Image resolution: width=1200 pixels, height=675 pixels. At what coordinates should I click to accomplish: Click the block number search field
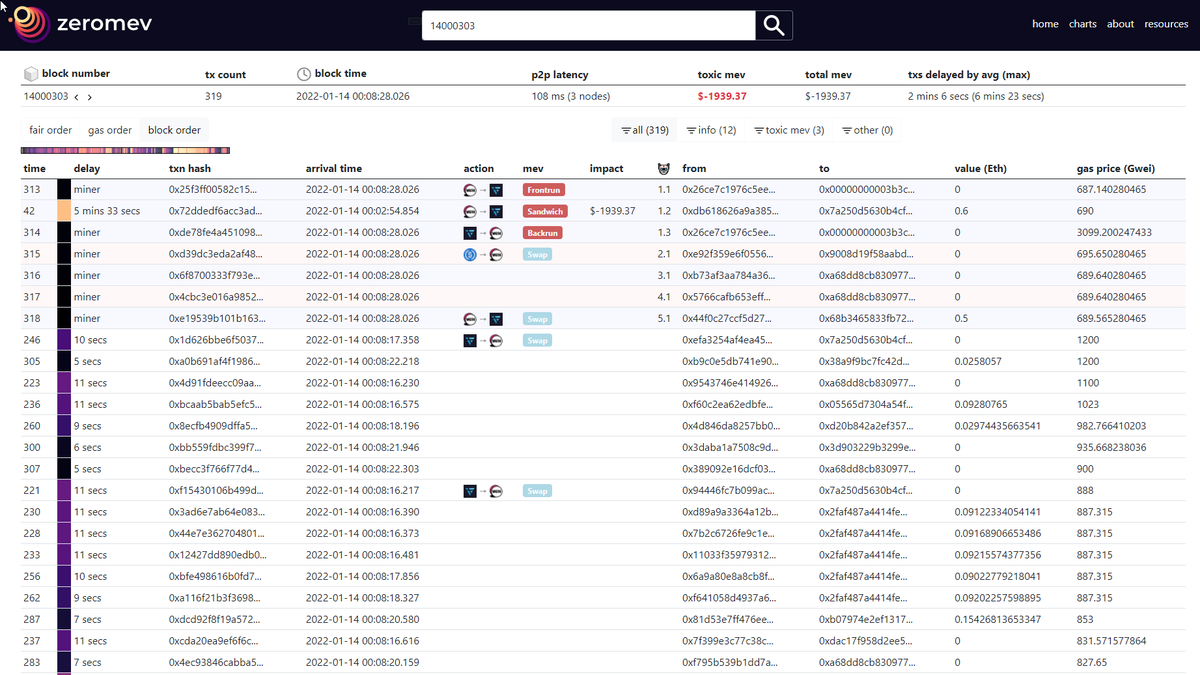pyautogui.click(x=588, y=25)
